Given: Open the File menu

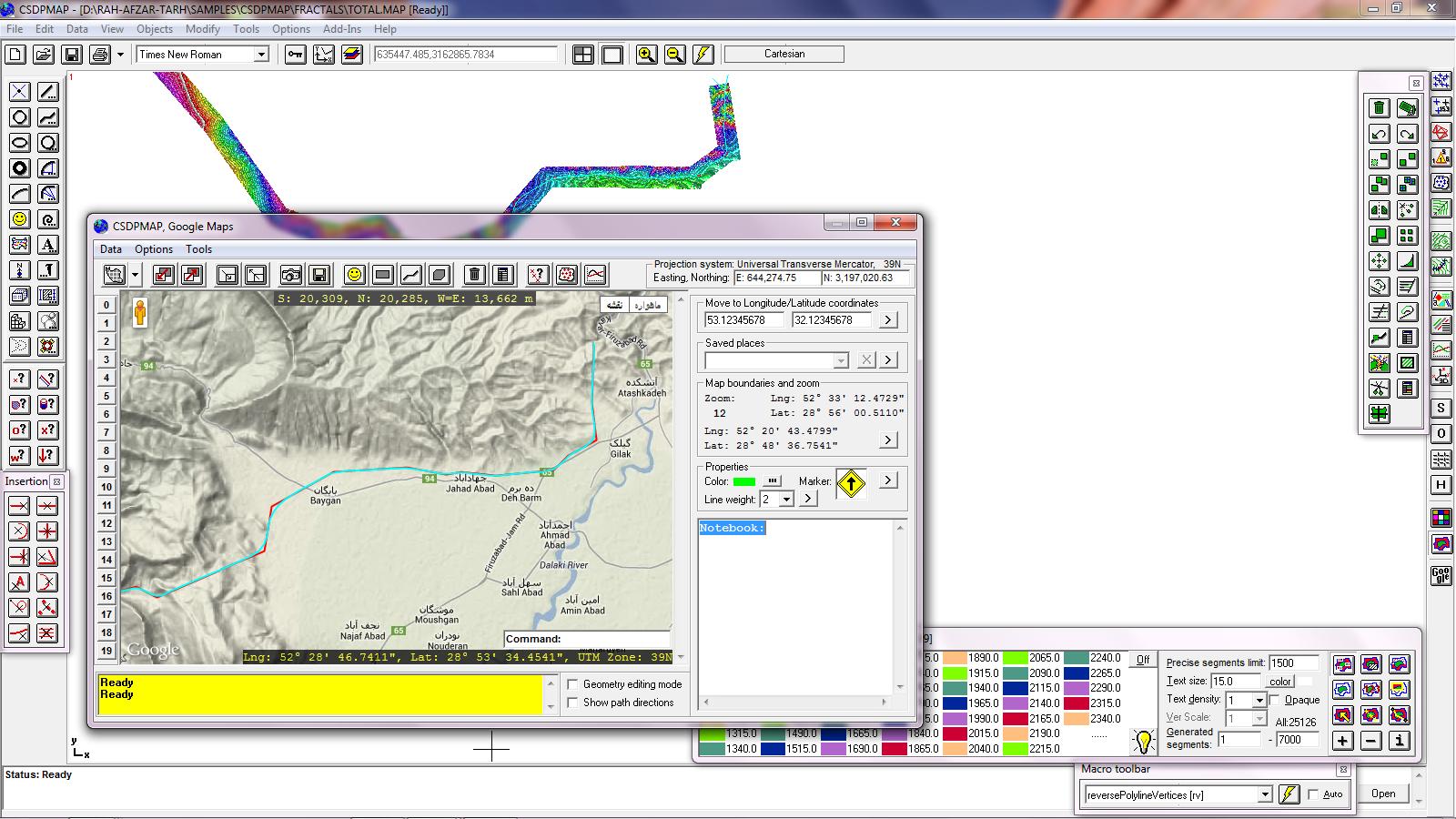Looking at the screenshot, I should click(x=15, y=29).
